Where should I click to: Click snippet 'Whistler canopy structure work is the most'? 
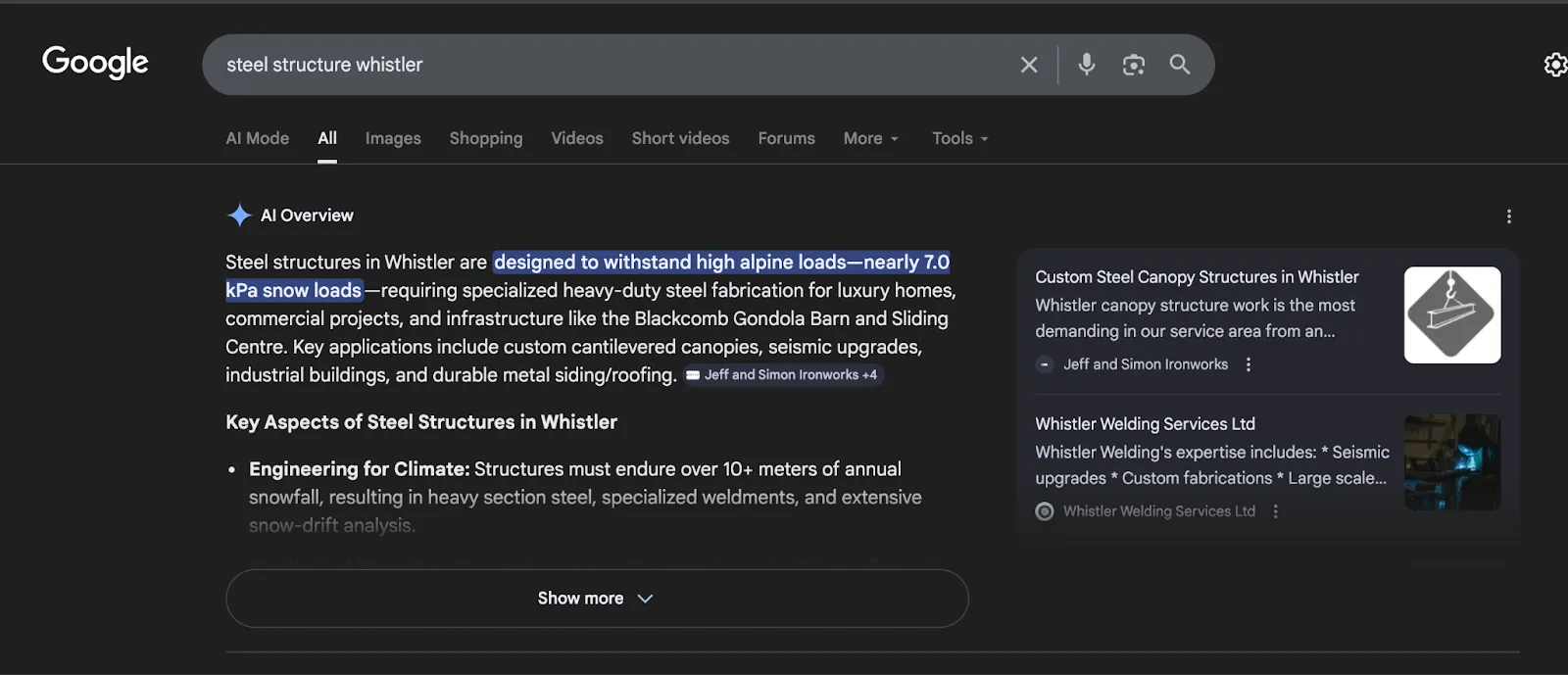tap(1195, 306)
